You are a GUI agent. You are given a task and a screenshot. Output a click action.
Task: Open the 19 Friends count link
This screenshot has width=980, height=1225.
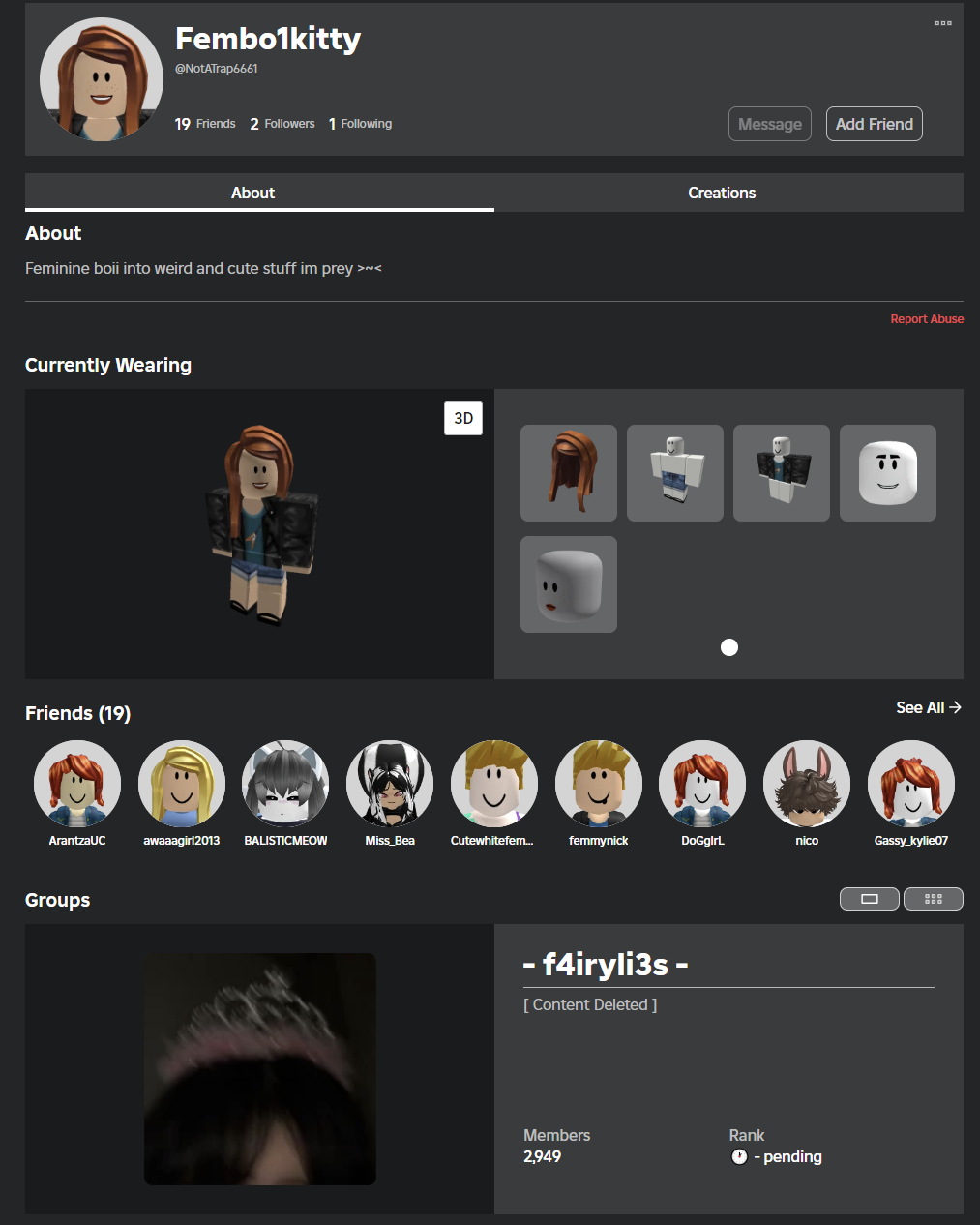pos(205,124)
